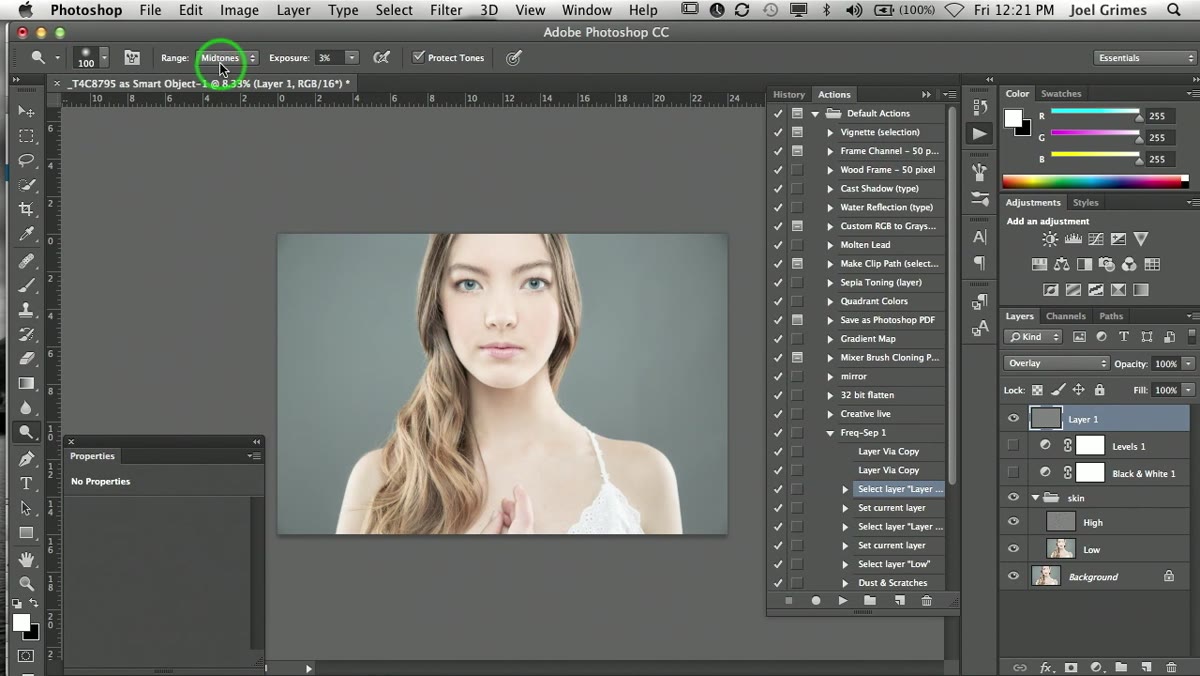Image resolution: width=1200 pixels, height=676 pixels.
Task: Uncheck the Protect Tones checkbox
Action: point(419,58)
